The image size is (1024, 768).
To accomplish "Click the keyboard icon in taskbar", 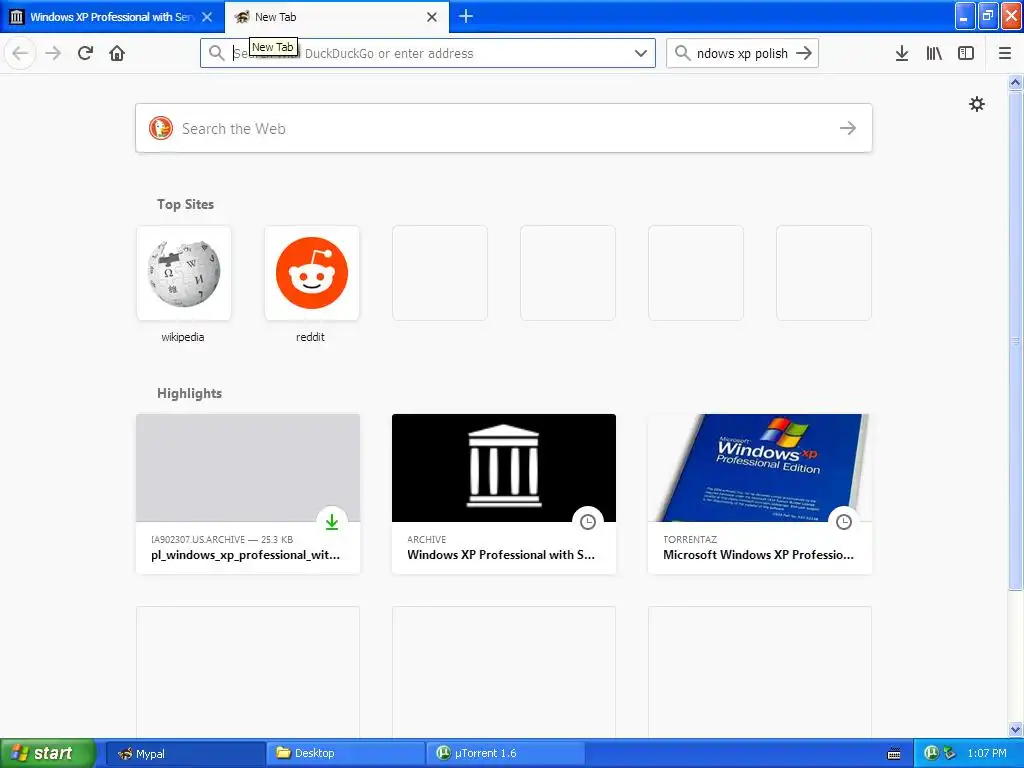I will pos(894,754).
